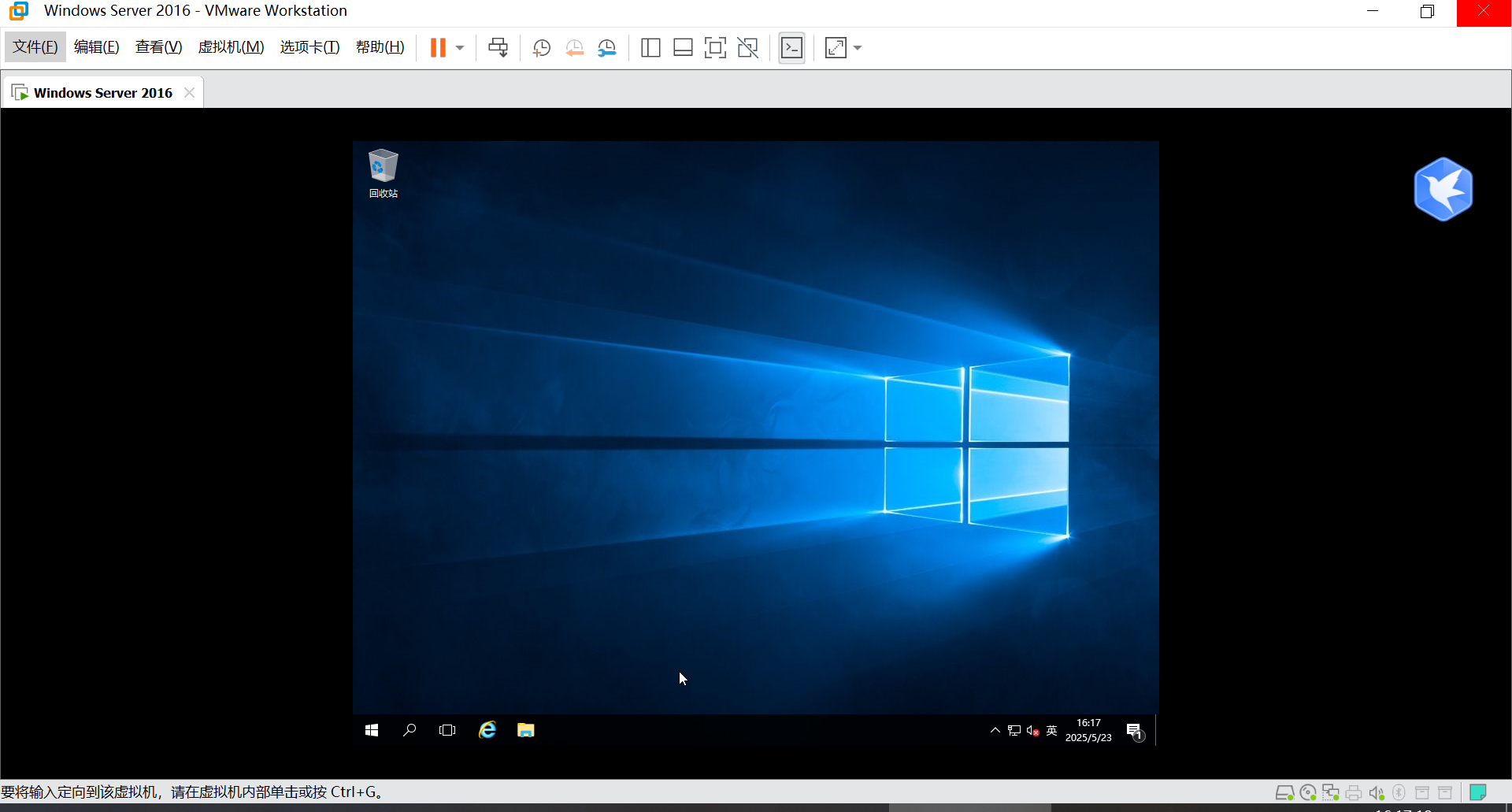
Task: Switch to Unity mode
Action: click(747, 48)
